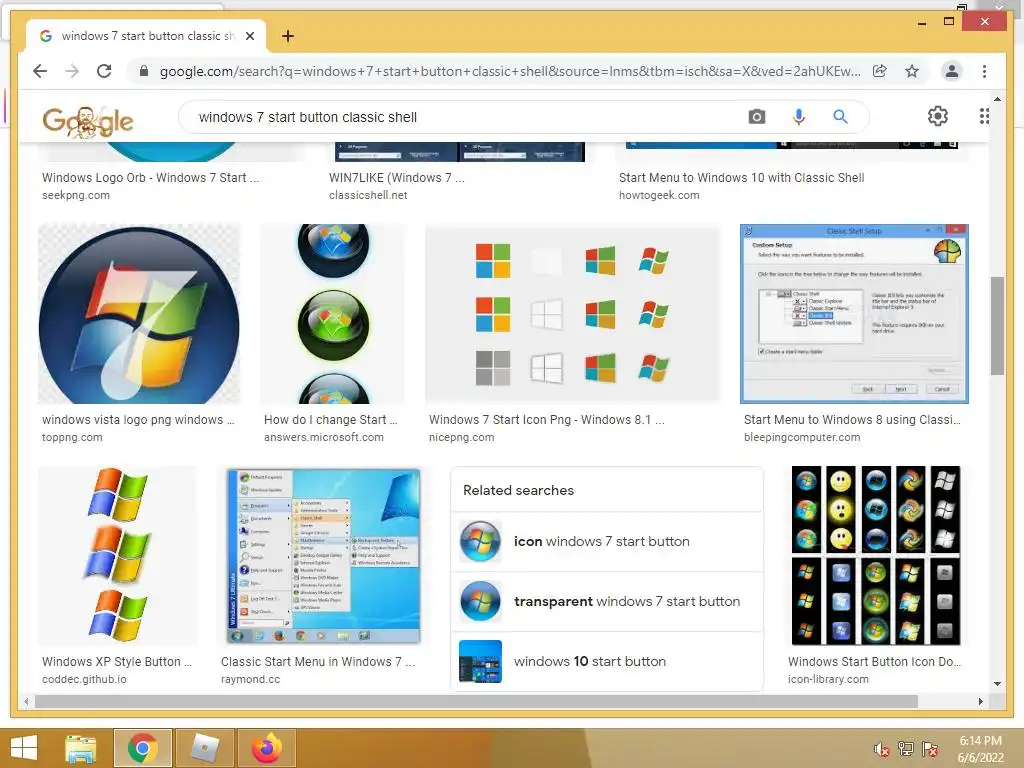Image resolution: width=1024 pixels, height=768 pixels.
Task: Open Action Center flag icon
Action: [x=930, y=749]
